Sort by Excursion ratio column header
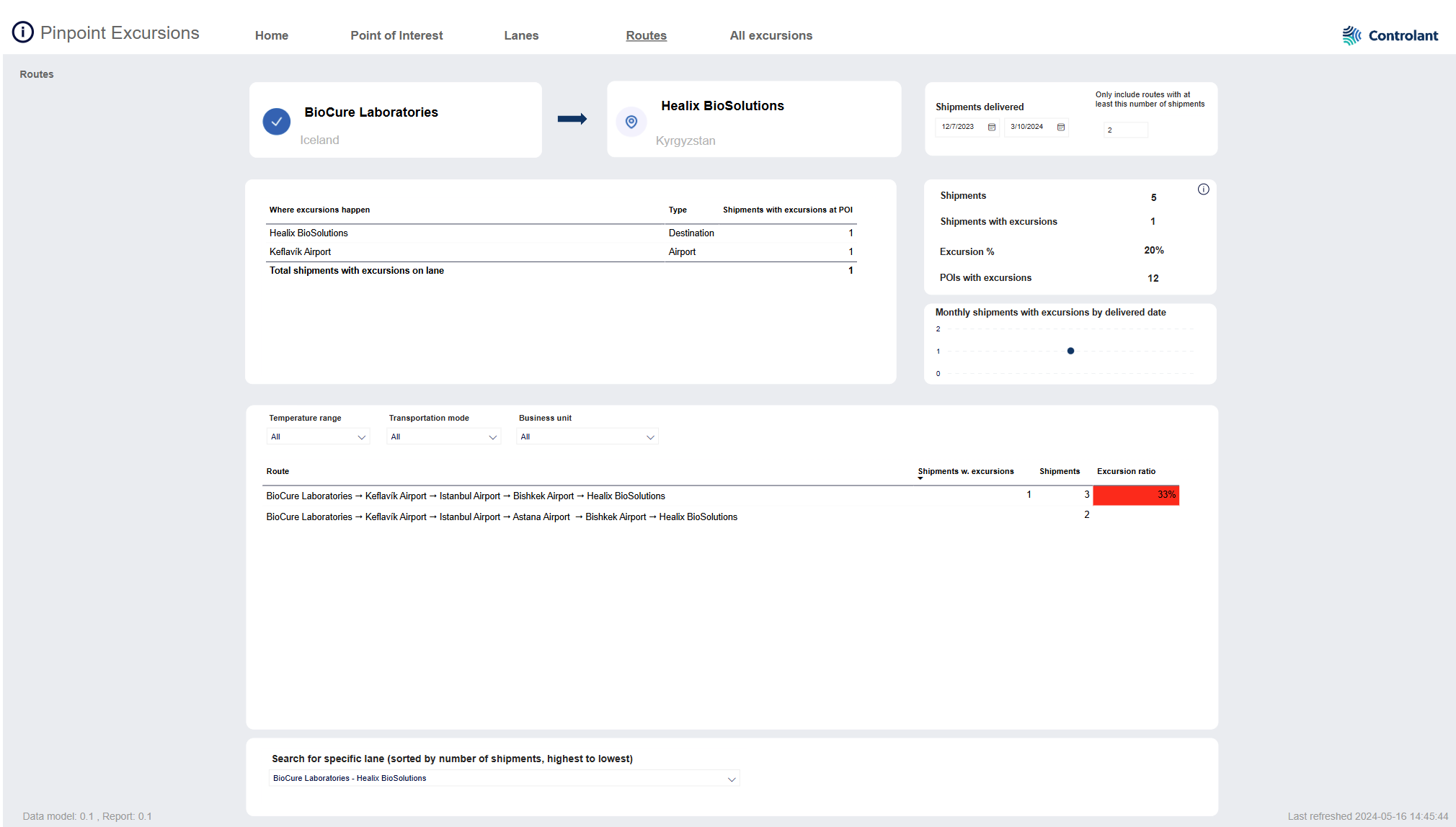Viewport: 1456px width, 827px height. (x=1127, y=471)
